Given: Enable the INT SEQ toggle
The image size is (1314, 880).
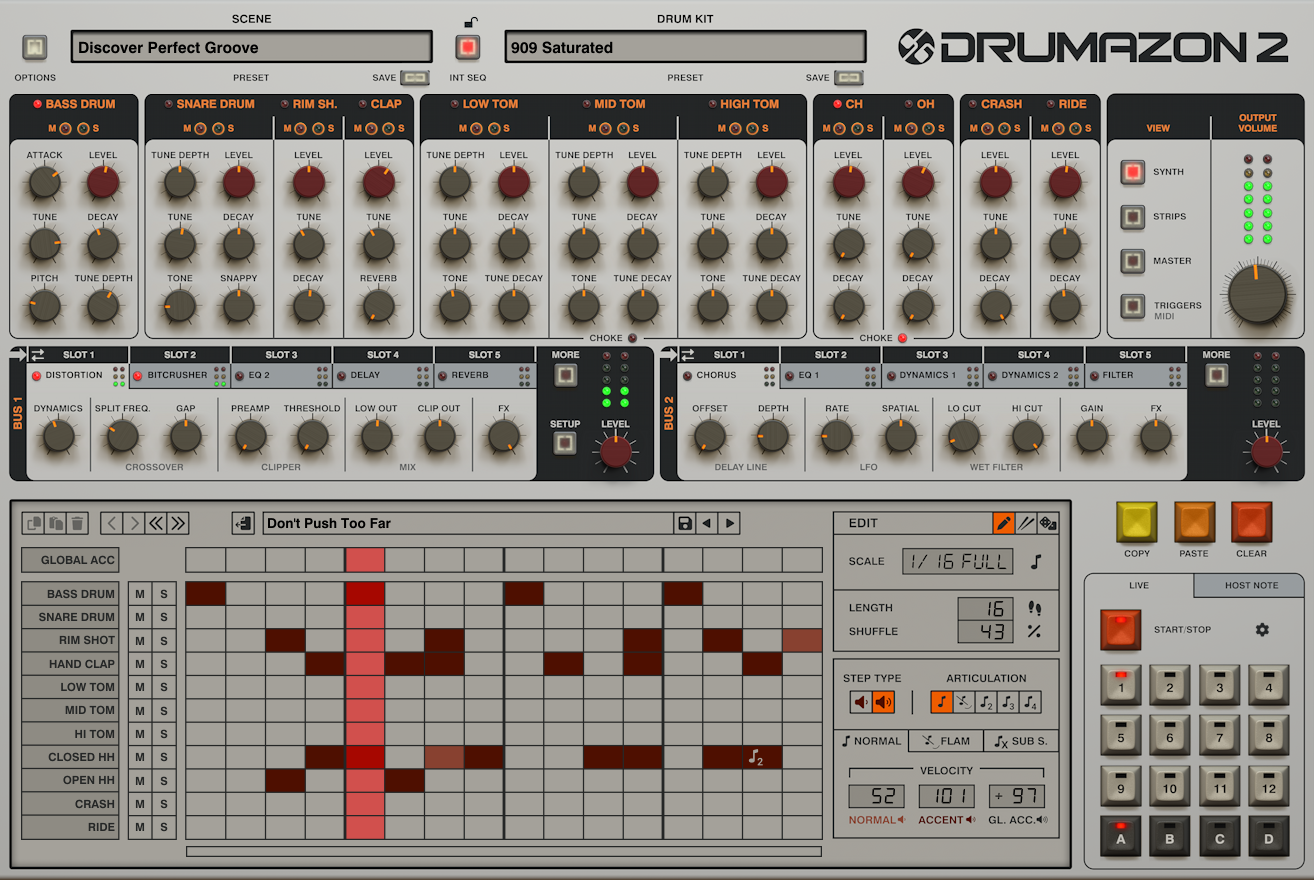Looking at the screenshot, I should [466, 46].
